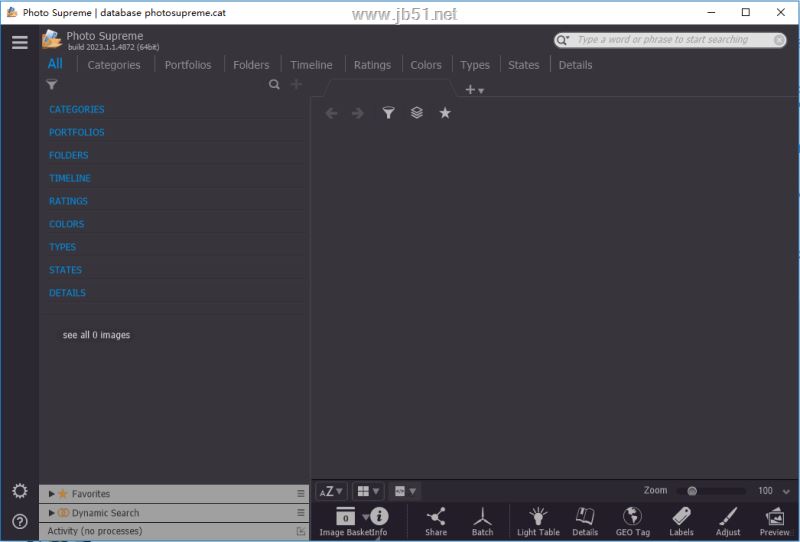
Task: Open the Zoom level dropdown arrow
Action: coord(786,491)
